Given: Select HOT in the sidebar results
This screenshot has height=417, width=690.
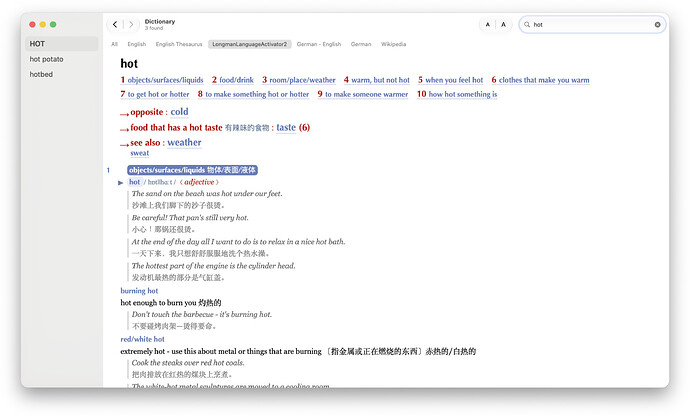Looking at the screenshot, I should [61, 44].
